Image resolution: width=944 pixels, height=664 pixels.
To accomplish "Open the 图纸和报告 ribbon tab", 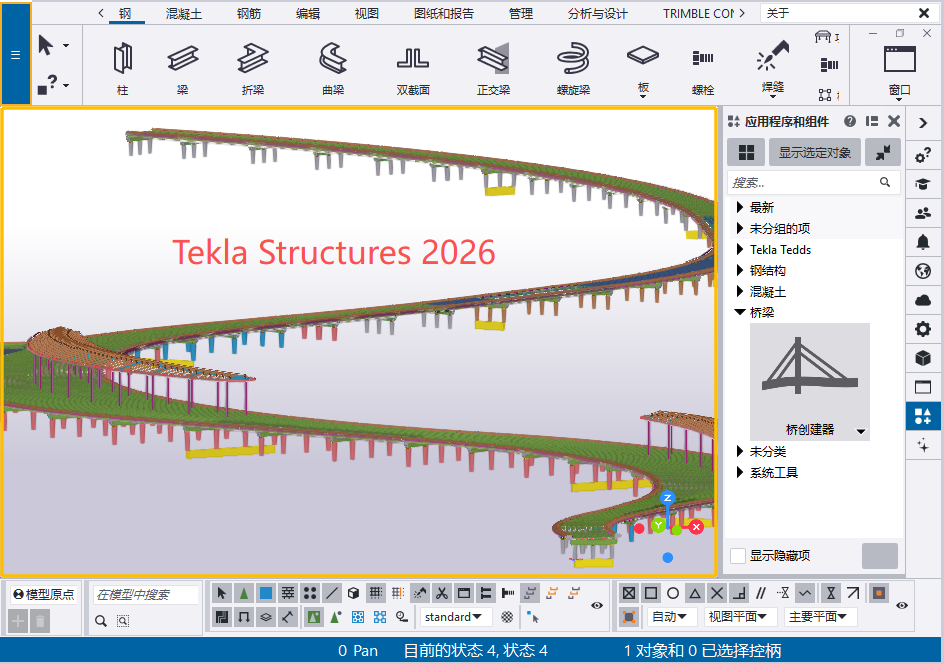I will (x=443, y=14).
